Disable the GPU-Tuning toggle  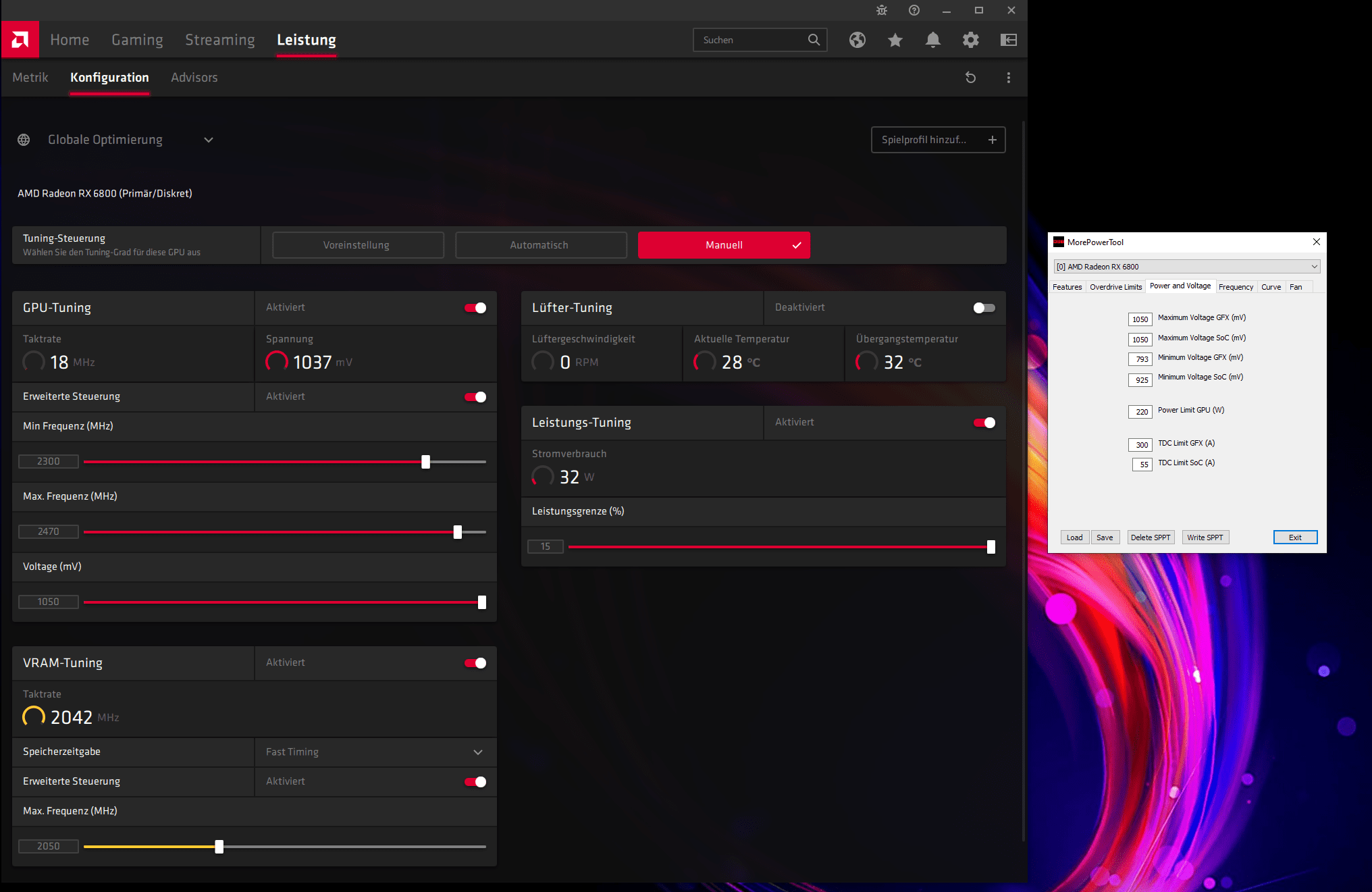click(475, 308)
